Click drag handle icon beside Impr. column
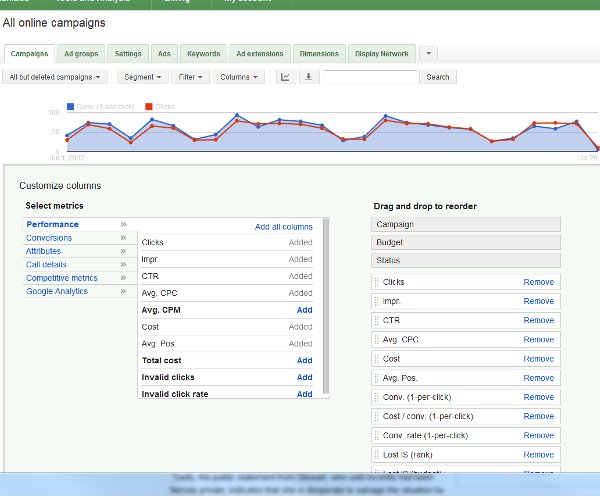 tap(377, 301)
